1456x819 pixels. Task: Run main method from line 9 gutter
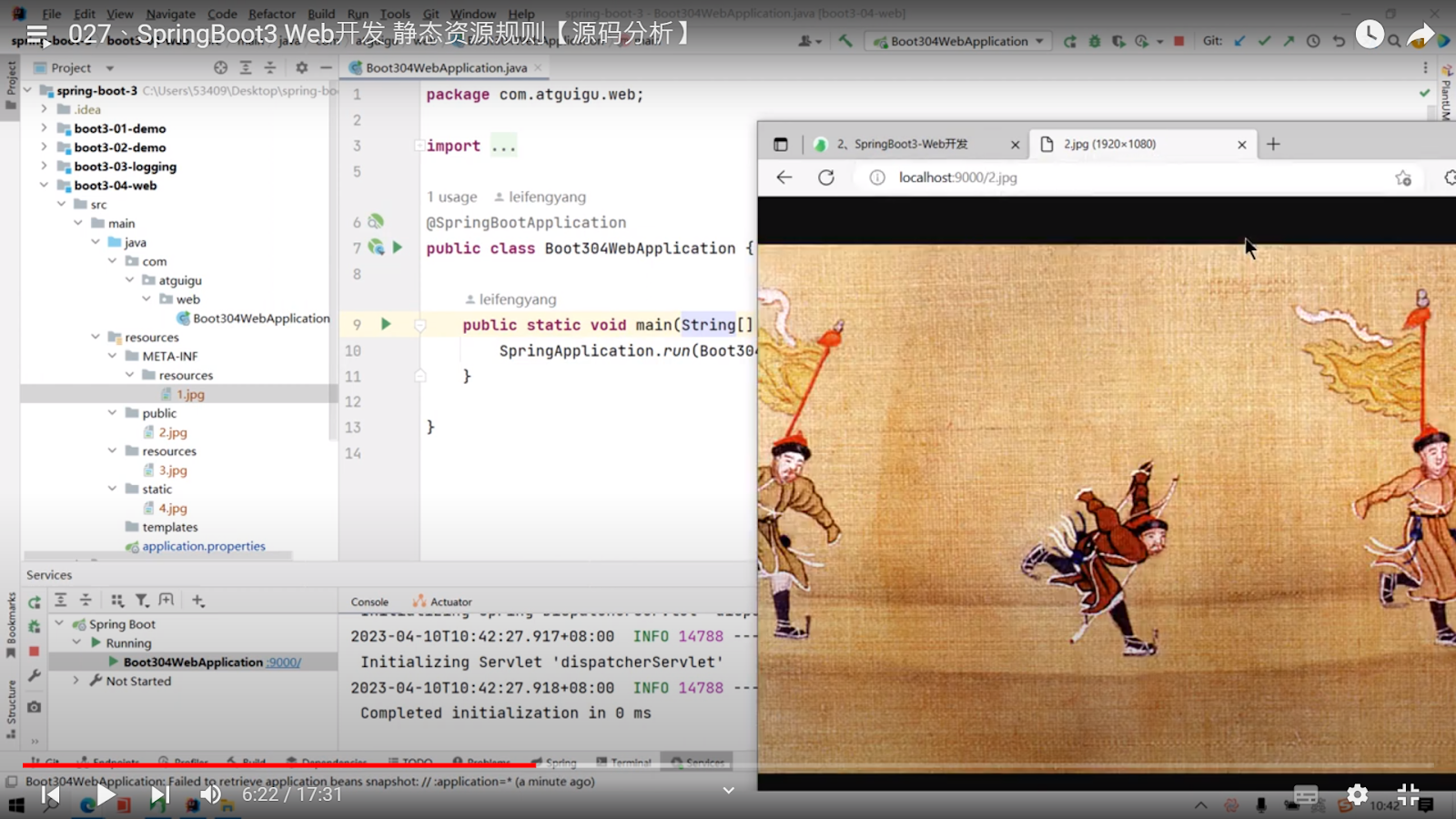(386, 324)
